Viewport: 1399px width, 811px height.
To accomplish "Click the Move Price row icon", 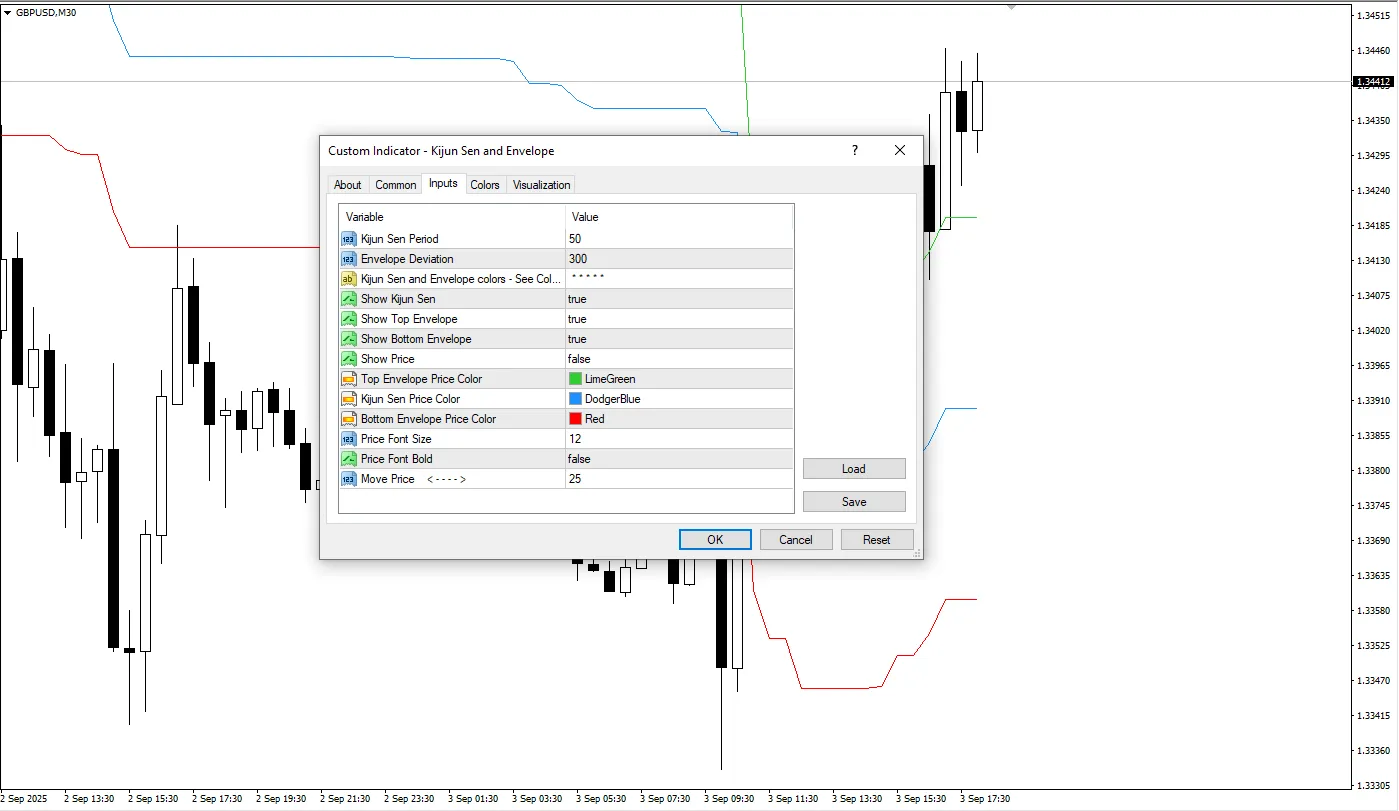I will [348, 479].
